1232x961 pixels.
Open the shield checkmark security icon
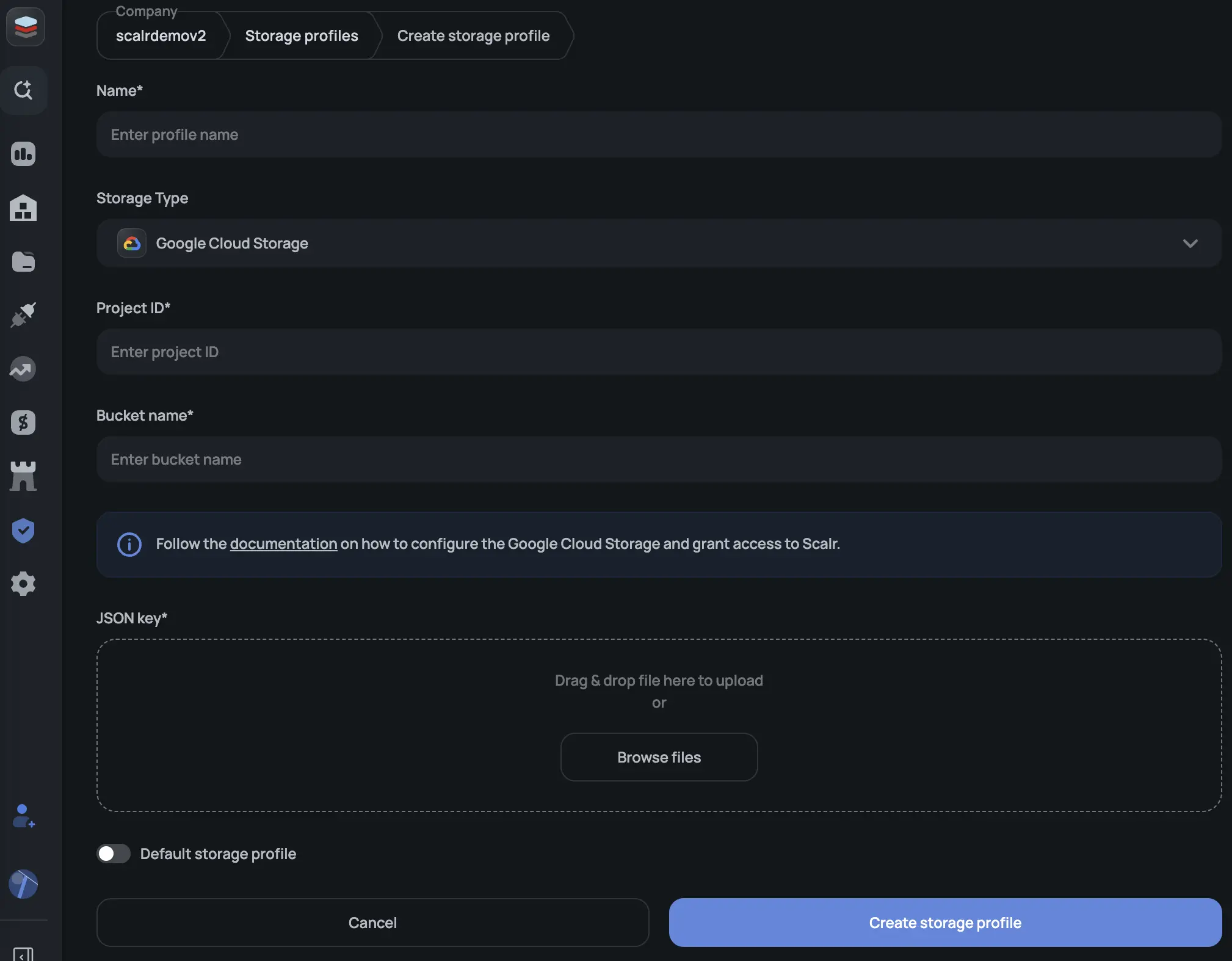click(23, 530)
